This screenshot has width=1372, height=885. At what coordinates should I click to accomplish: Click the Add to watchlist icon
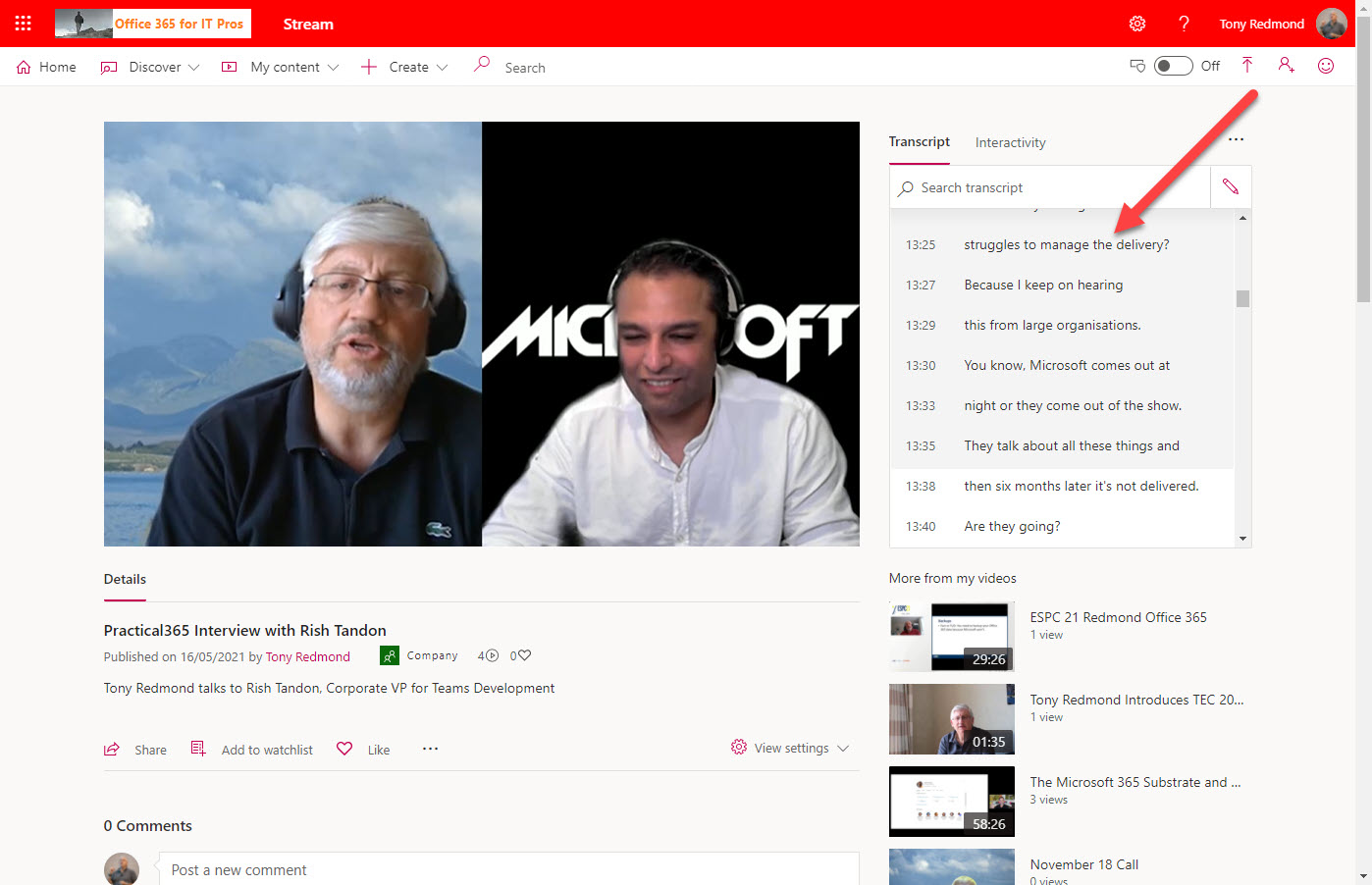[198, 749]
